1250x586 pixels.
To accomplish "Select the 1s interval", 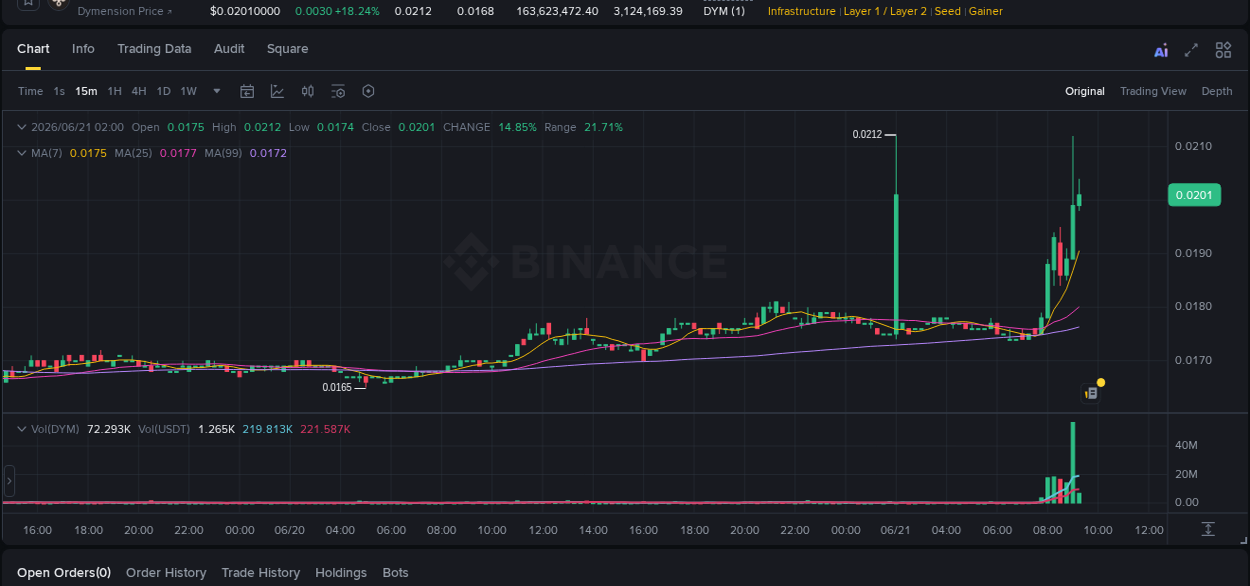I will tap(59, 91).
